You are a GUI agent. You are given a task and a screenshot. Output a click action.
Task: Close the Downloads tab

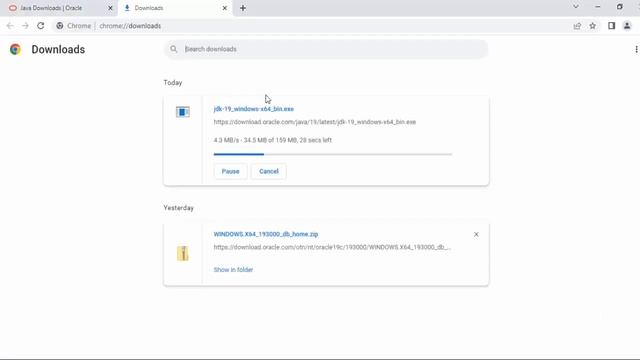tap(224, 8)
